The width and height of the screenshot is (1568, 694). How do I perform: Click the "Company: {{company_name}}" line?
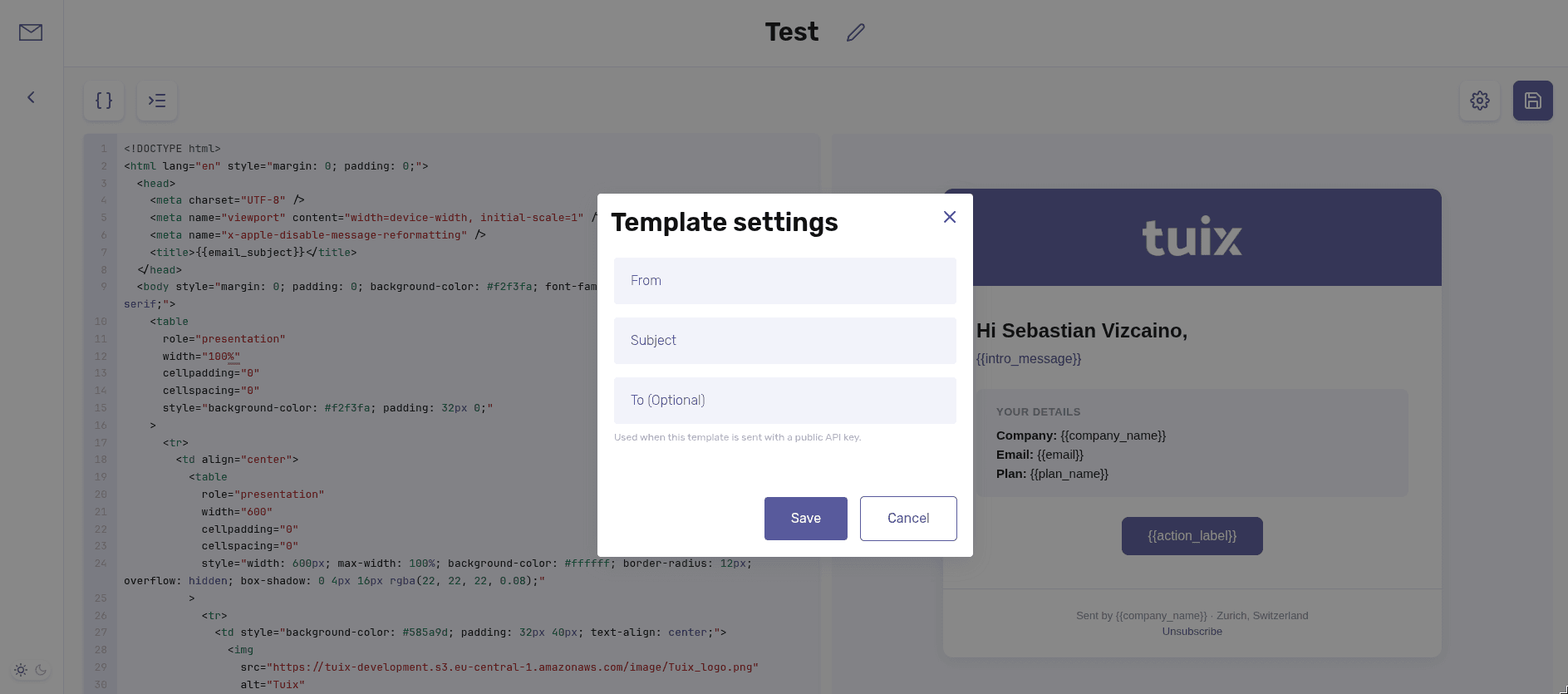1081,436
